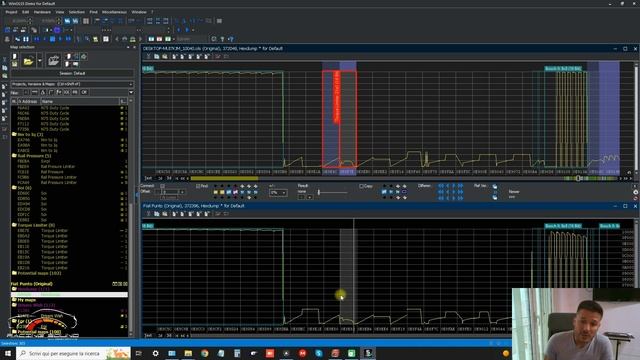The width and height of the screenshot is (640, 360).
Task: Open the Projects, Versions & Maps dropdown
Action: (x=72, y=84)
